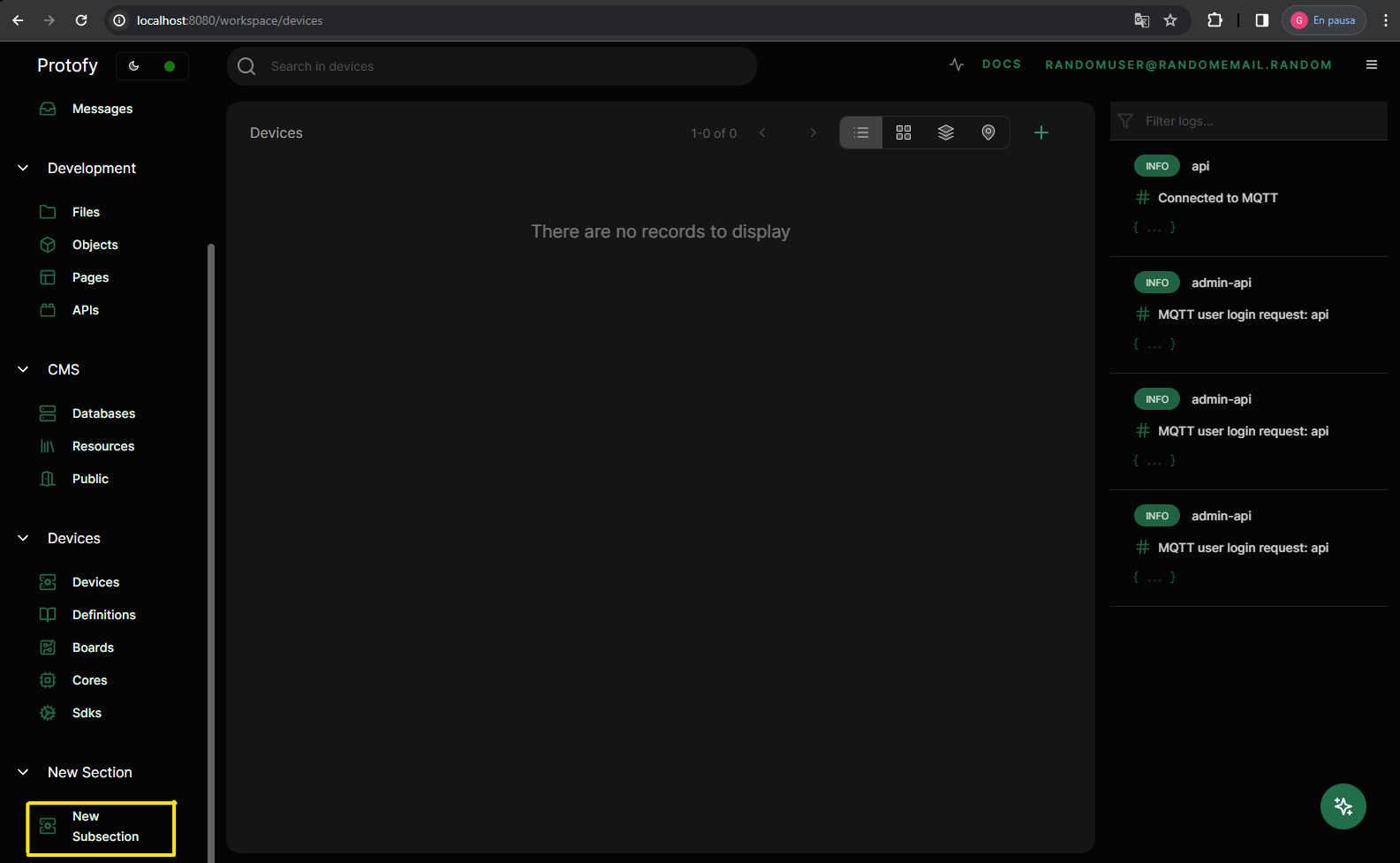Click the Sdks gear icon
The image size is (1400, 863).
point(48,713)
